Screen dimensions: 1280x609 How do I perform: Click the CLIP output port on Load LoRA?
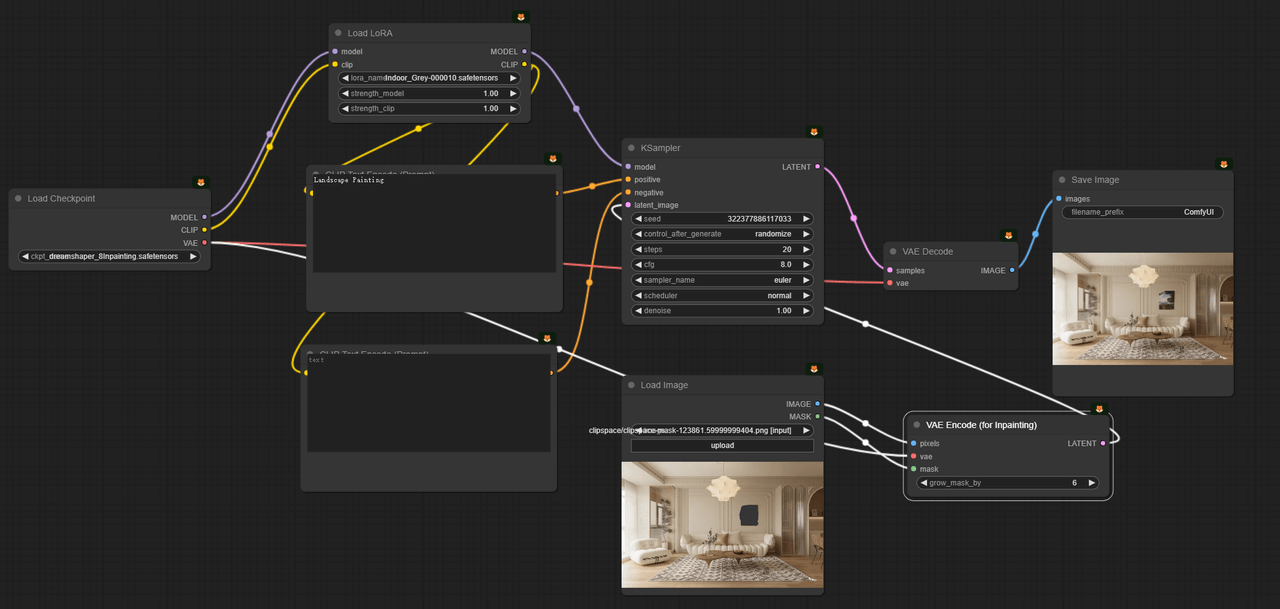[524, 65]
